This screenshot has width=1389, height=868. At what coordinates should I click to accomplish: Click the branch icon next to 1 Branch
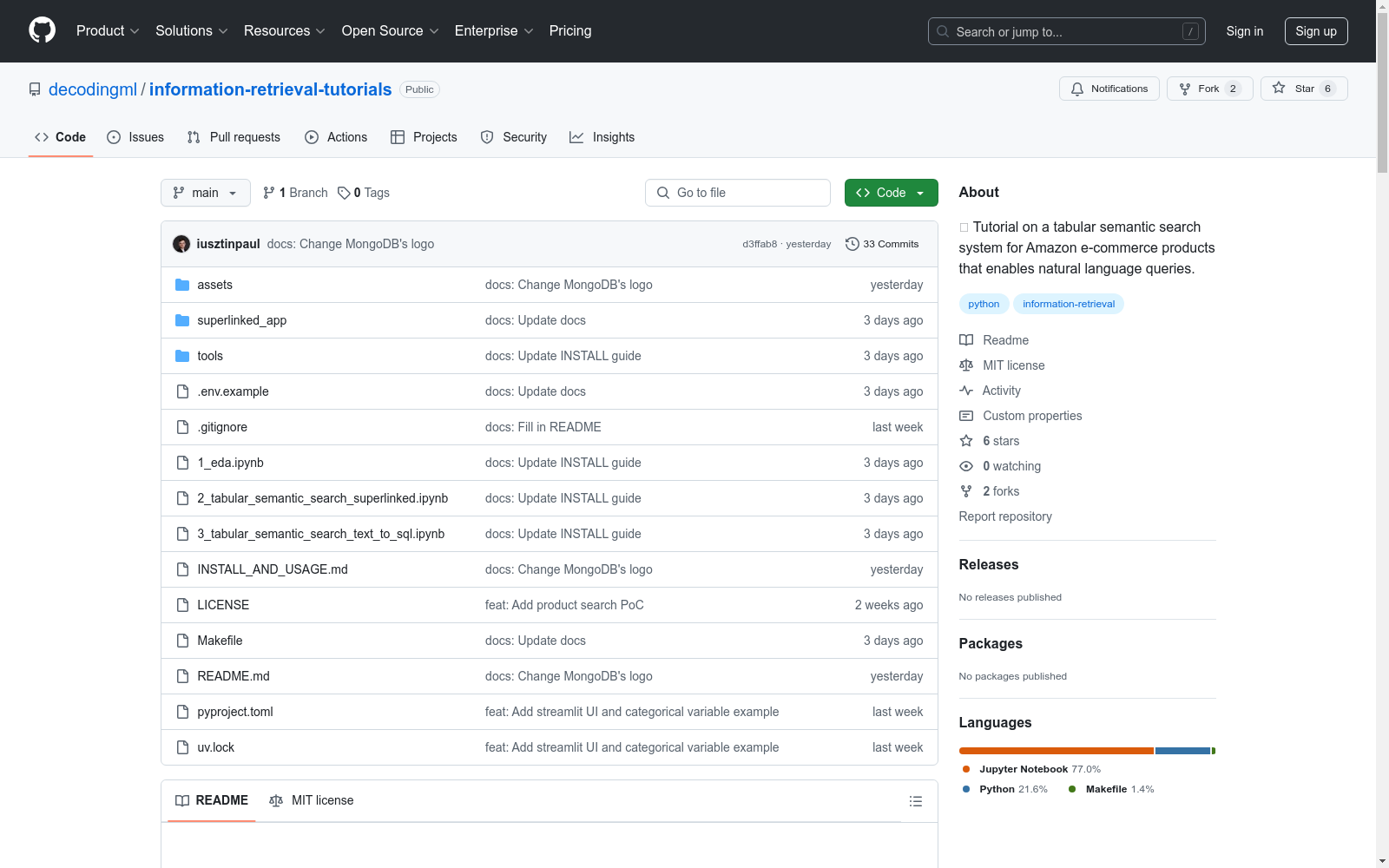[269, 193]
